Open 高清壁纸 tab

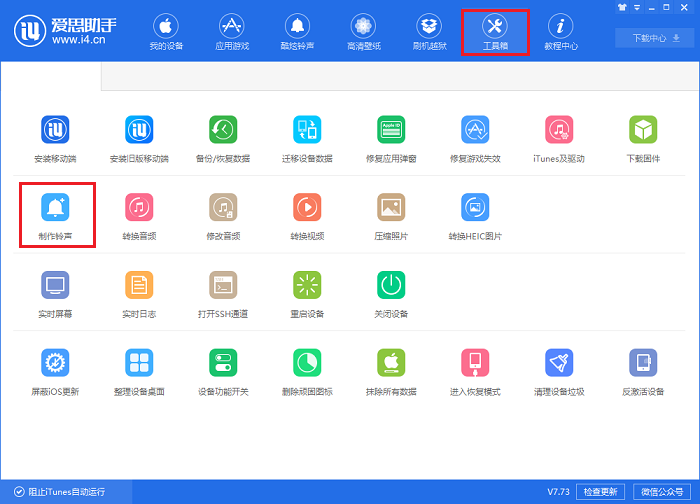[363, 32]
